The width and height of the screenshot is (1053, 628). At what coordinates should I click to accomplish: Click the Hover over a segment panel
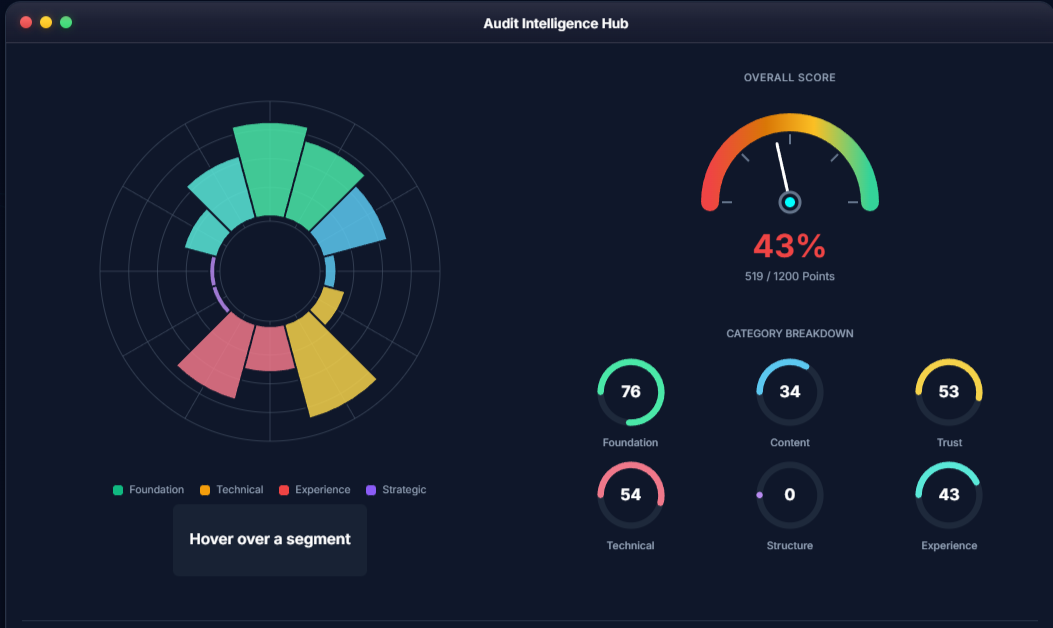tap(269, 539)
